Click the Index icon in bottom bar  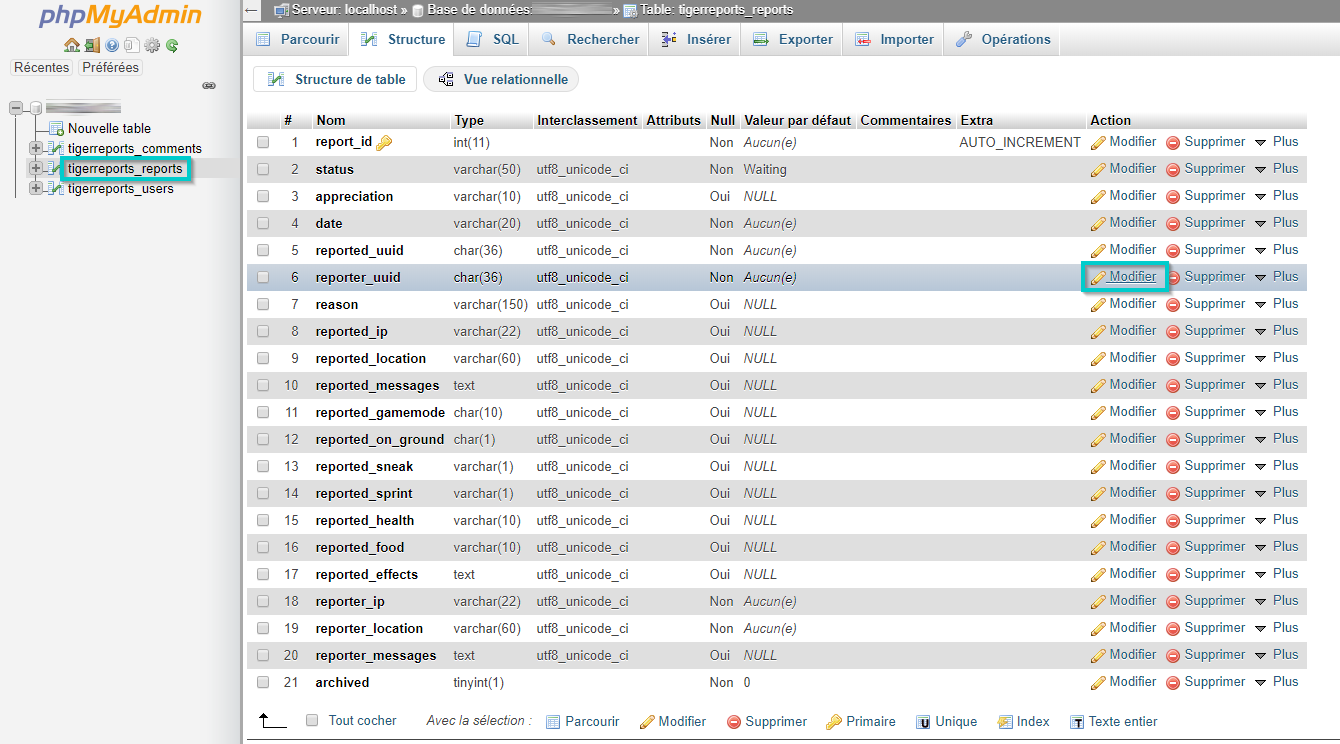click(x=1005, y=722)
